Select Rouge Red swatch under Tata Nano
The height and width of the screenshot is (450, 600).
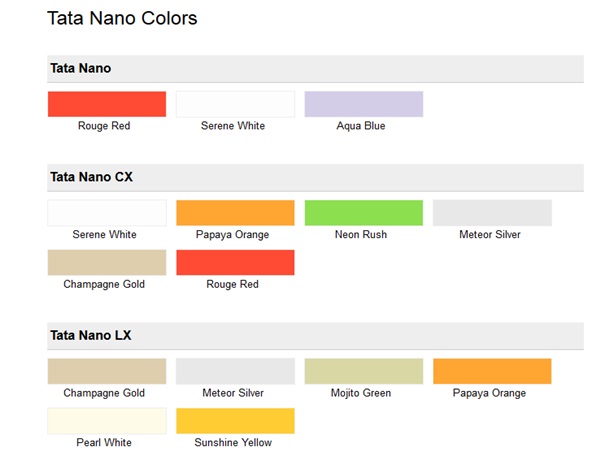point(107,104)
